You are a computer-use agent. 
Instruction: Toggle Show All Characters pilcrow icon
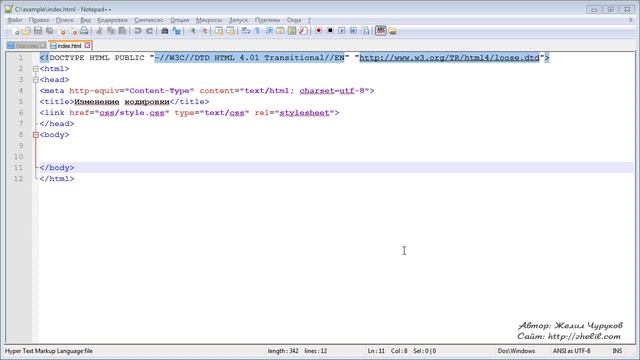pyautogui.click(x=257, y=31)
